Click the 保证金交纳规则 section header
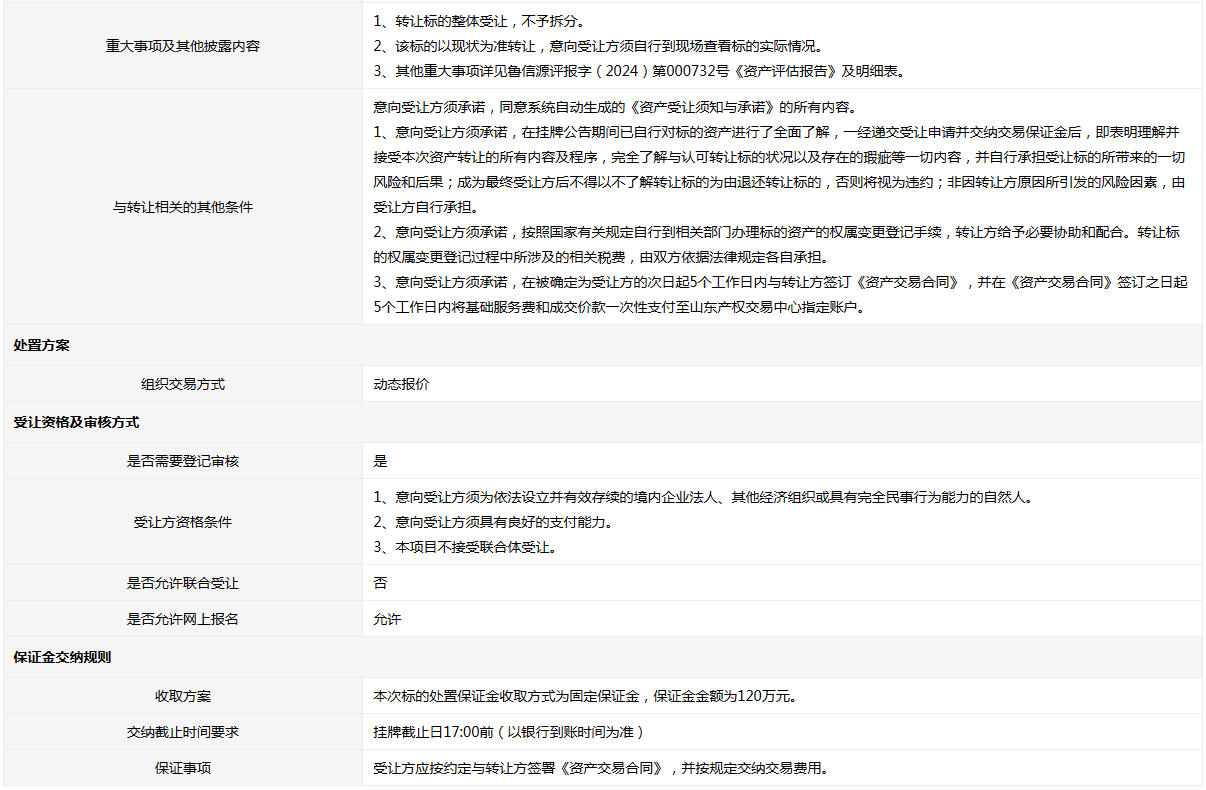1206x790 pixels. click(x=62, y=658)
